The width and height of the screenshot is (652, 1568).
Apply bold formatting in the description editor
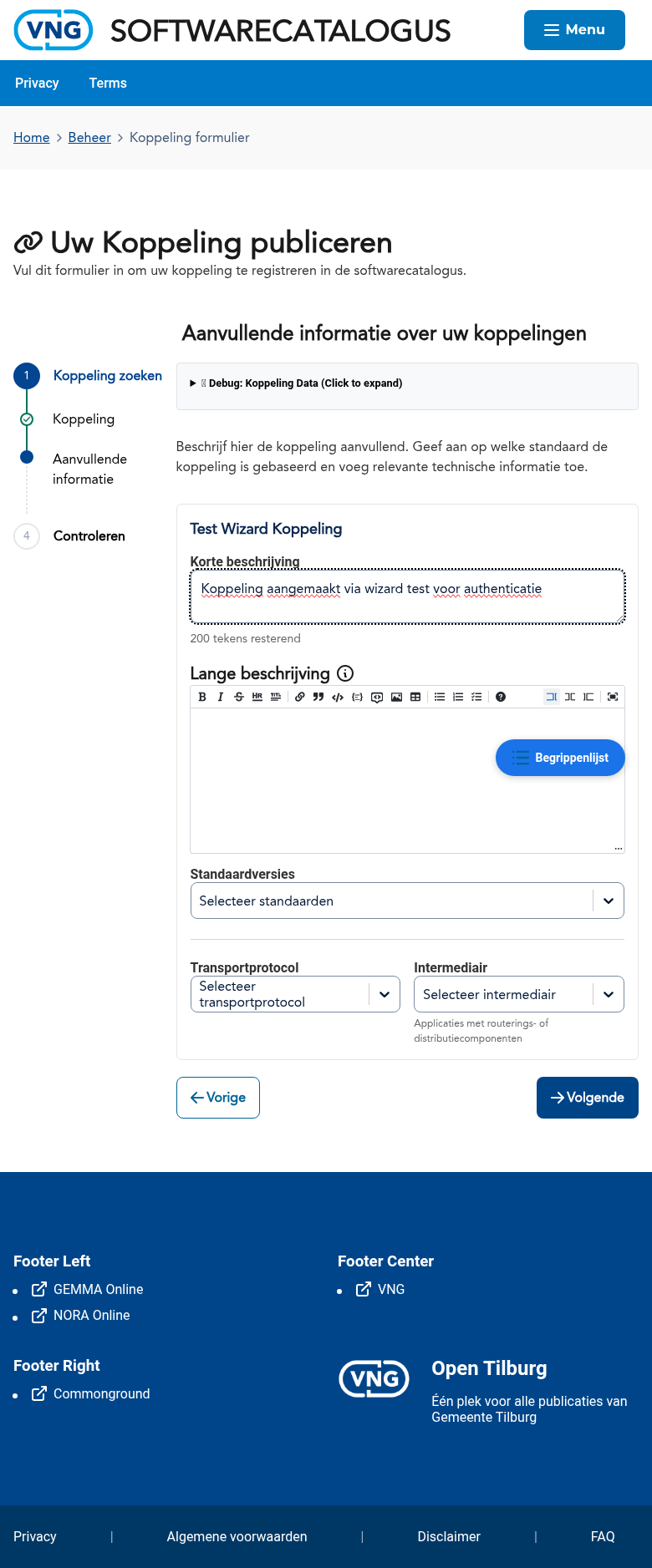pos(202,697)
